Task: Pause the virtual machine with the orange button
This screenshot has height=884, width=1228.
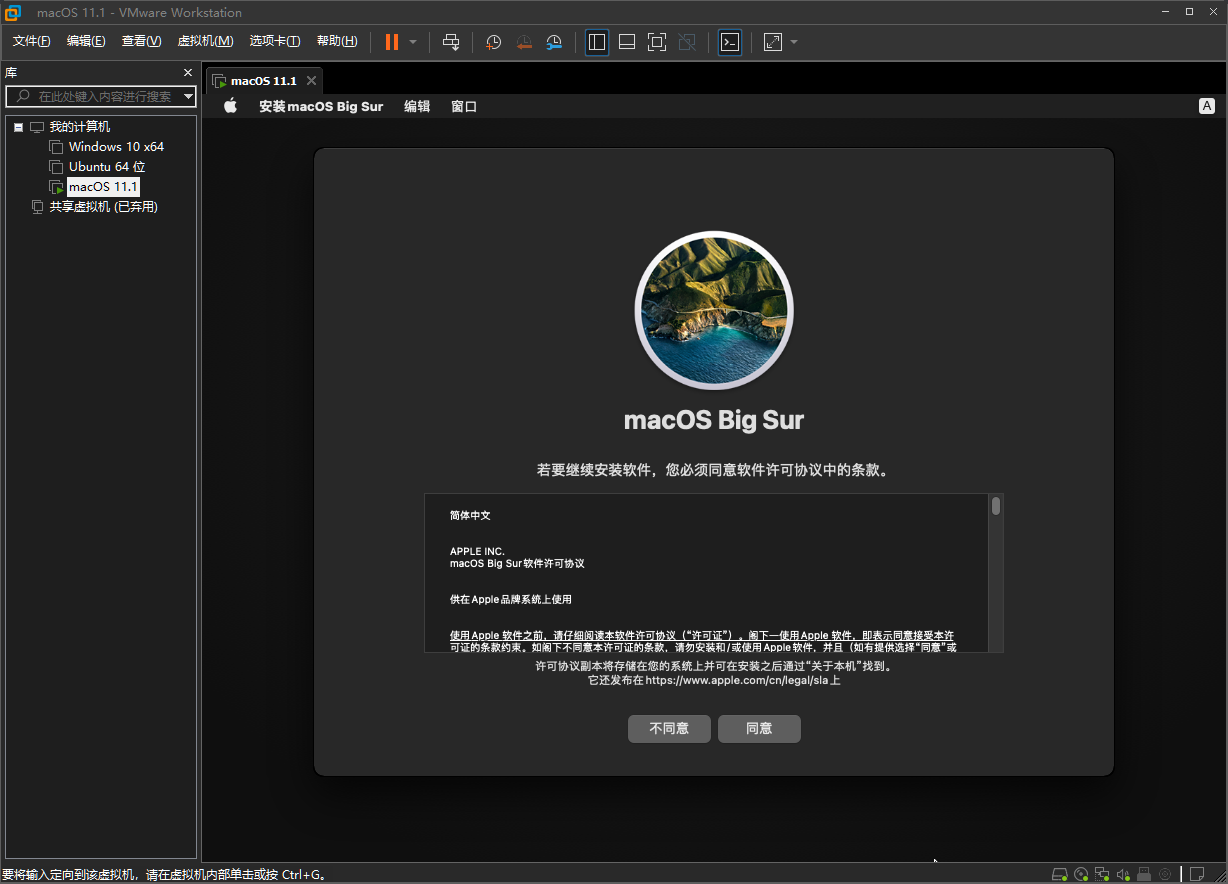Action: coord(392,42)
